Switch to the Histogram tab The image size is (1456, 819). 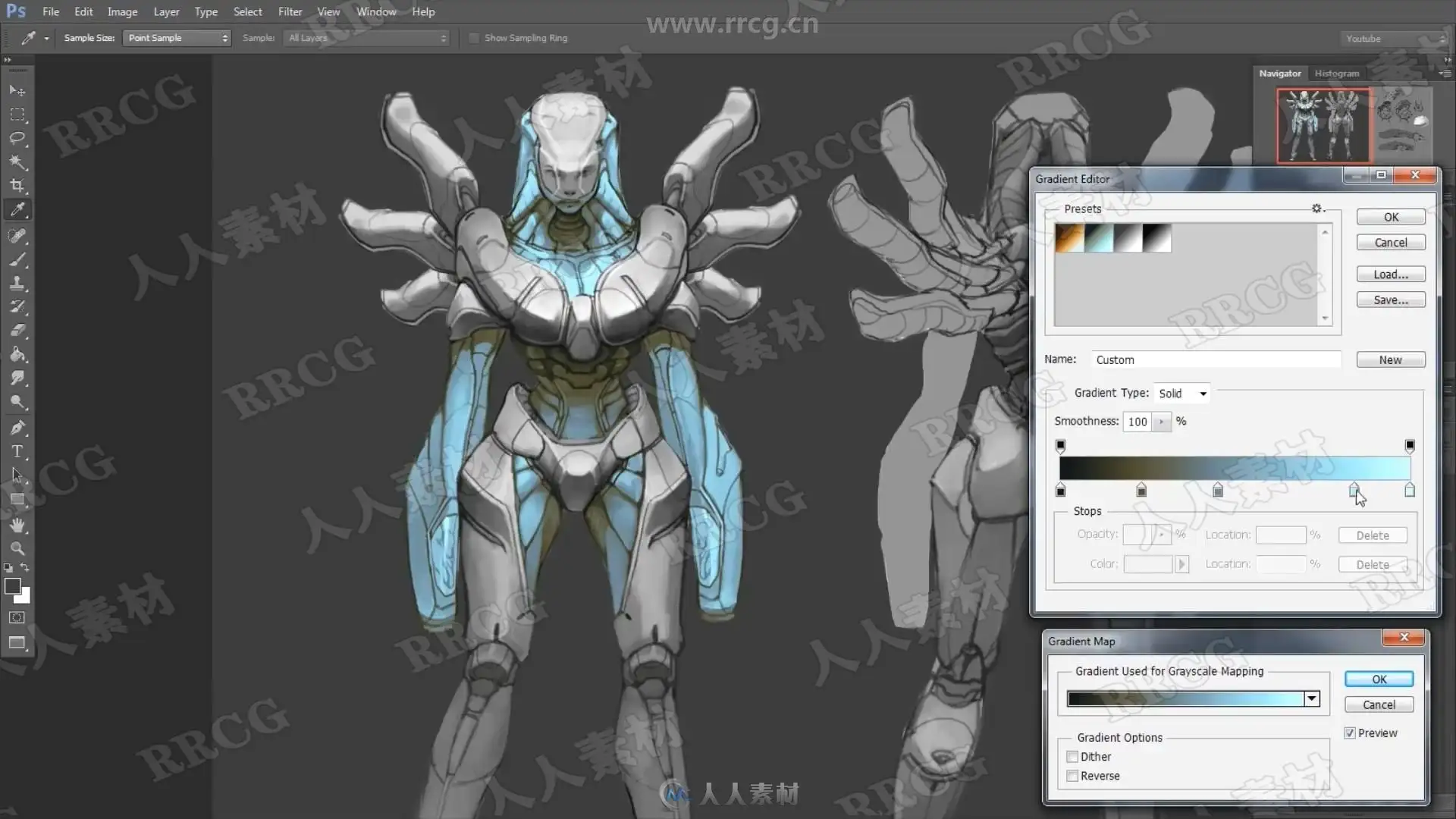point(1336,74)
